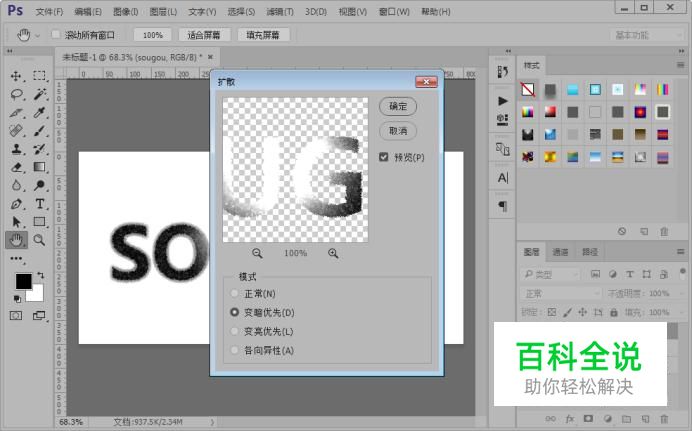Image resolution: width=692 pixels, height=431 pixels.
Task: Enable 滚动所有窗口 checkbox
Action: coord(56,34)
